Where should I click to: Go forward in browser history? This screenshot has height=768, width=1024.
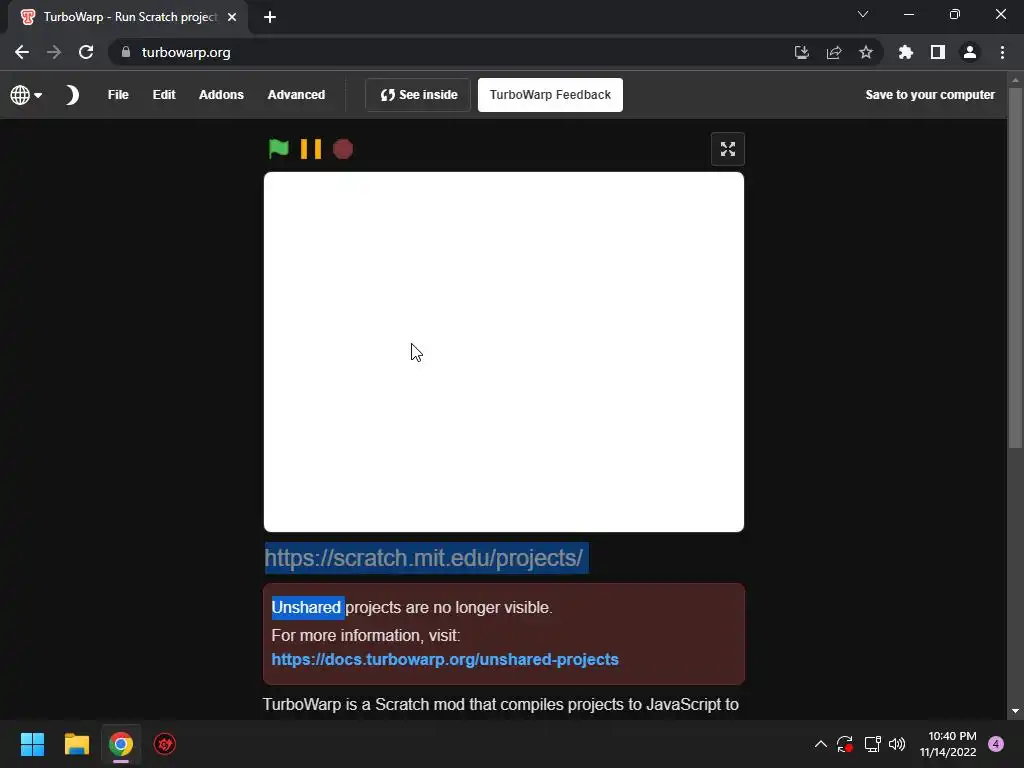point(54,52)
